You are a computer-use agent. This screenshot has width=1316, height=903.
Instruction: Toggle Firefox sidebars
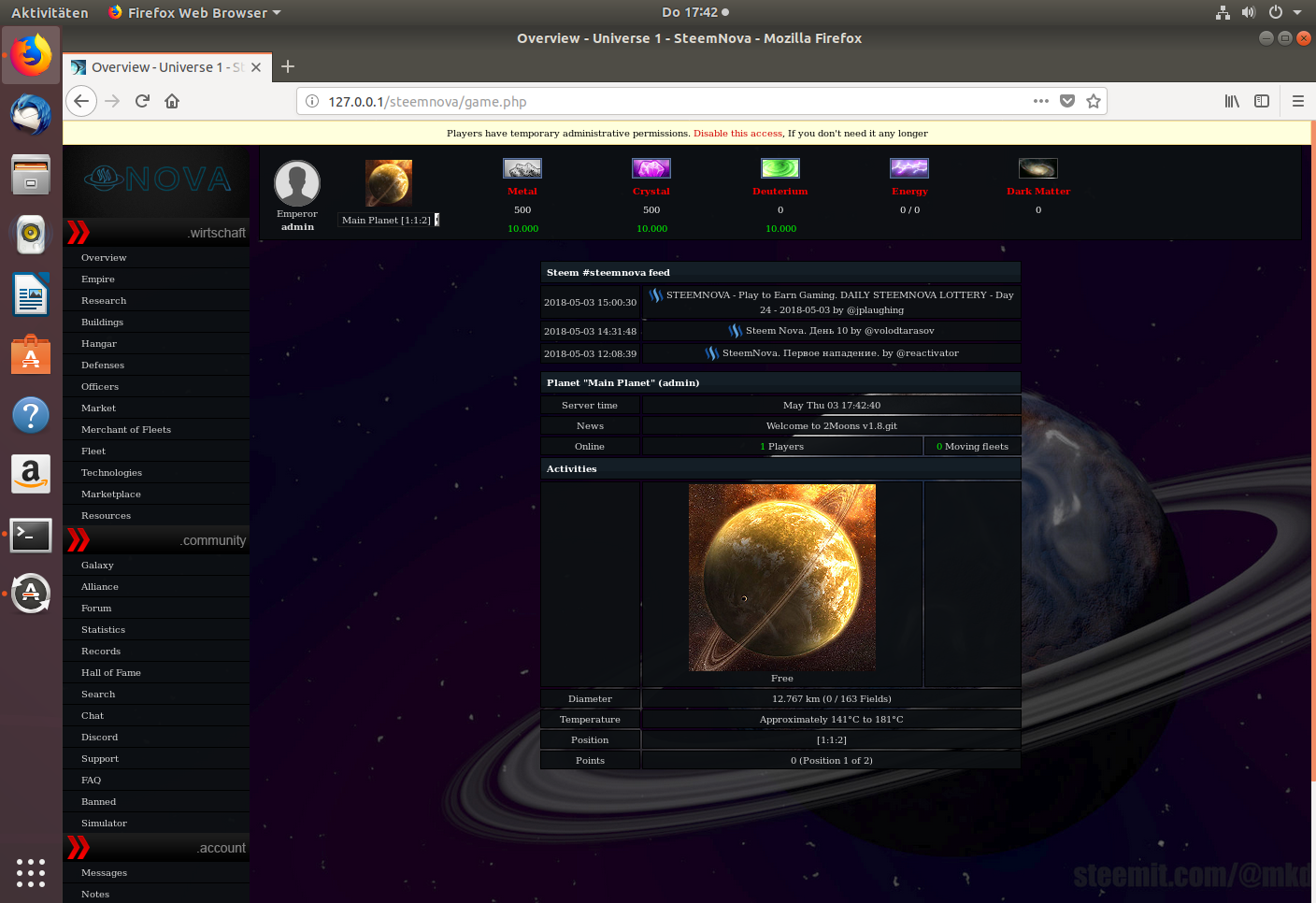1262,101
